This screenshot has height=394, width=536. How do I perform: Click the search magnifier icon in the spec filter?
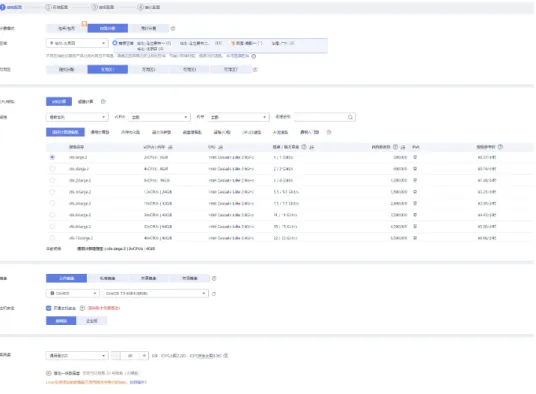pyautogui.click(x=350, y=117)
